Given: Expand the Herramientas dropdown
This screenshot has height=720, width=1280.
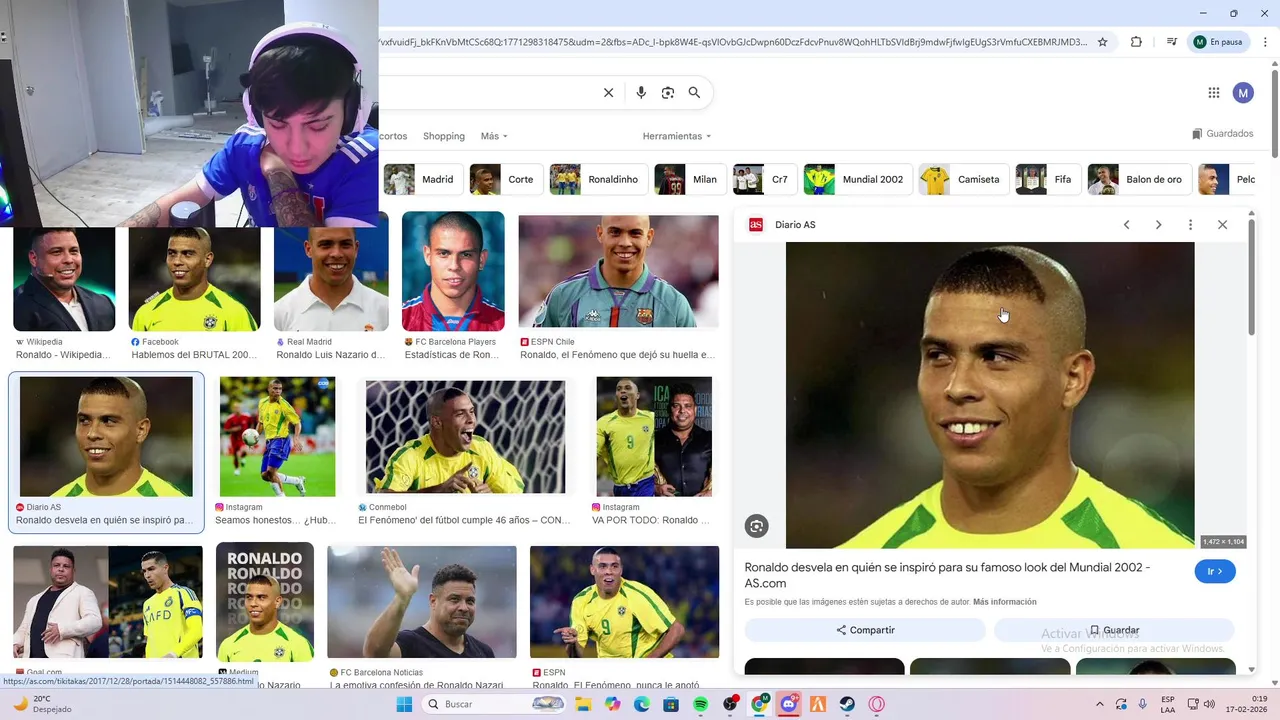Looking at the screenshot, I should pyautogui.click(x=677, y=136).
